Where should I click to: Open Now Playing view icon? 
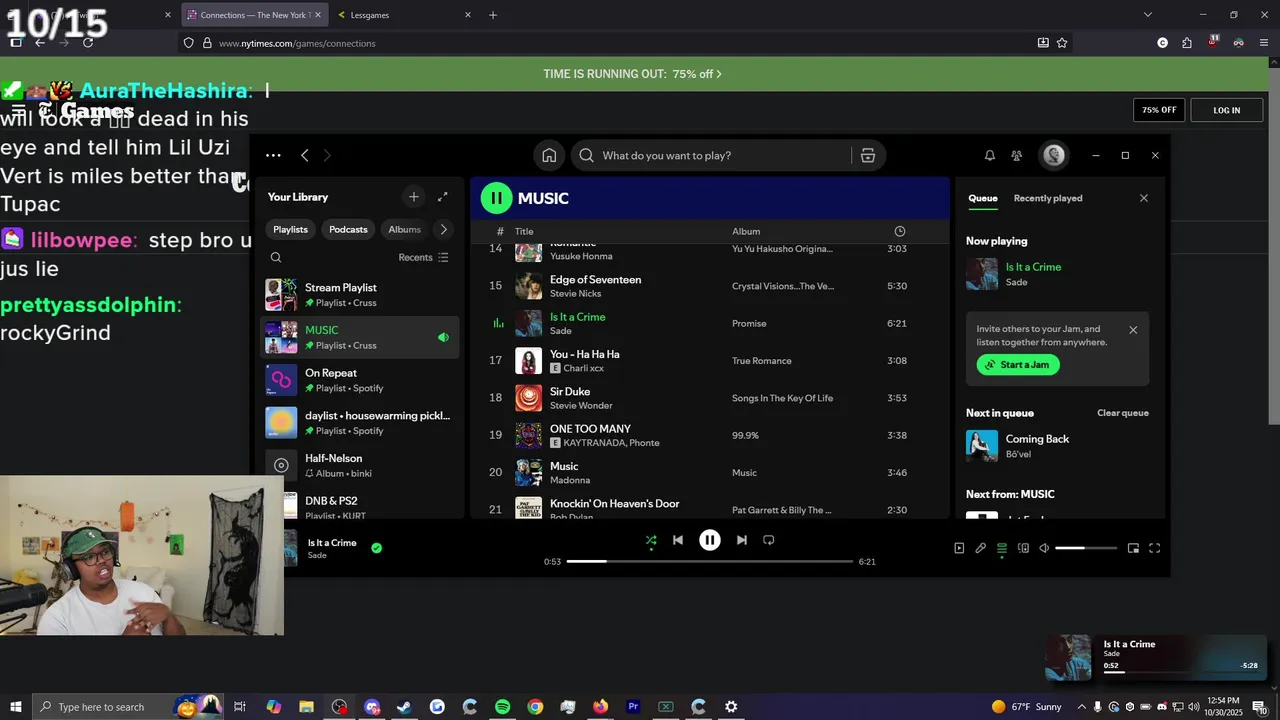[959, 548]
